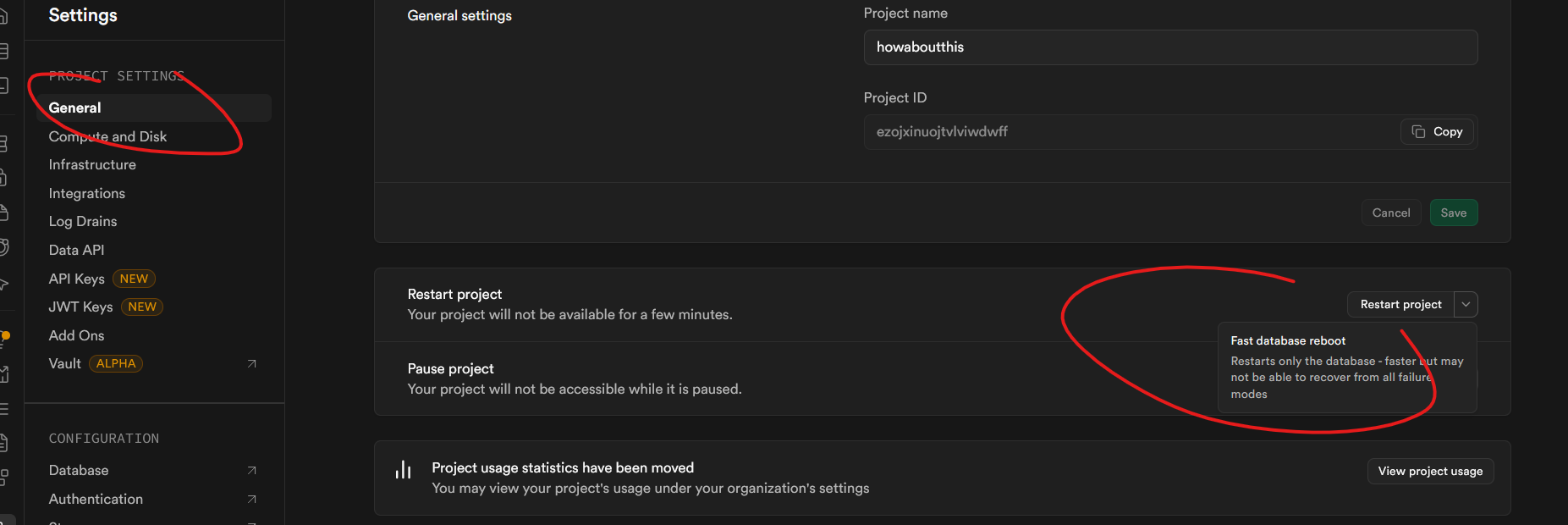
Task: Open the Log Drains section
Action: [x=83, y=222]
